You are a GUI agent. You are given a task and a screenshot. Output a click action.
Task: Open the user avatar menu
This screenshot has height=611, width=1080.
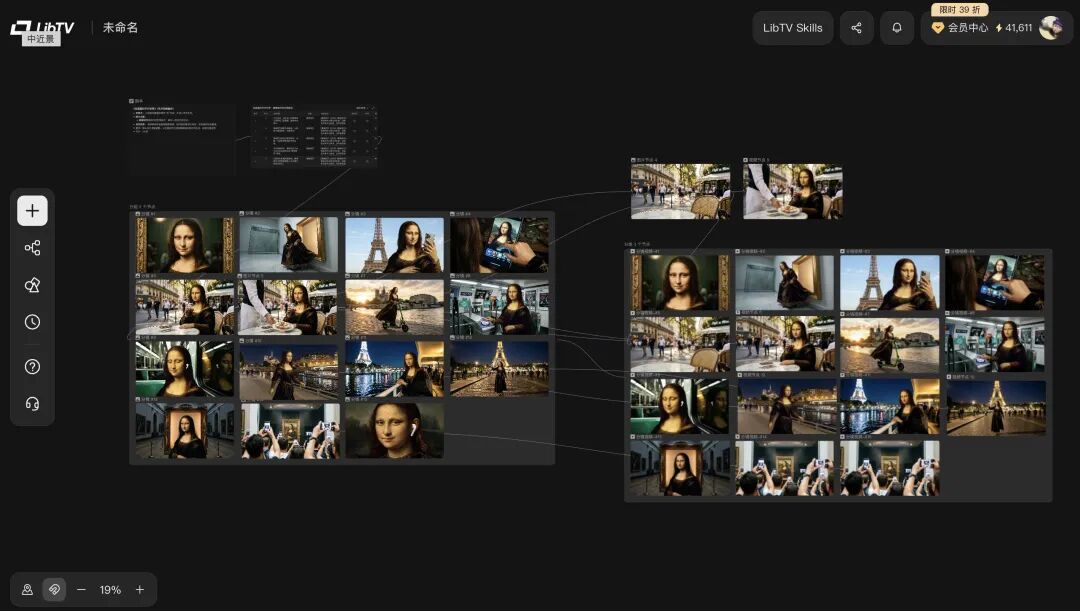pos(1050,28)
